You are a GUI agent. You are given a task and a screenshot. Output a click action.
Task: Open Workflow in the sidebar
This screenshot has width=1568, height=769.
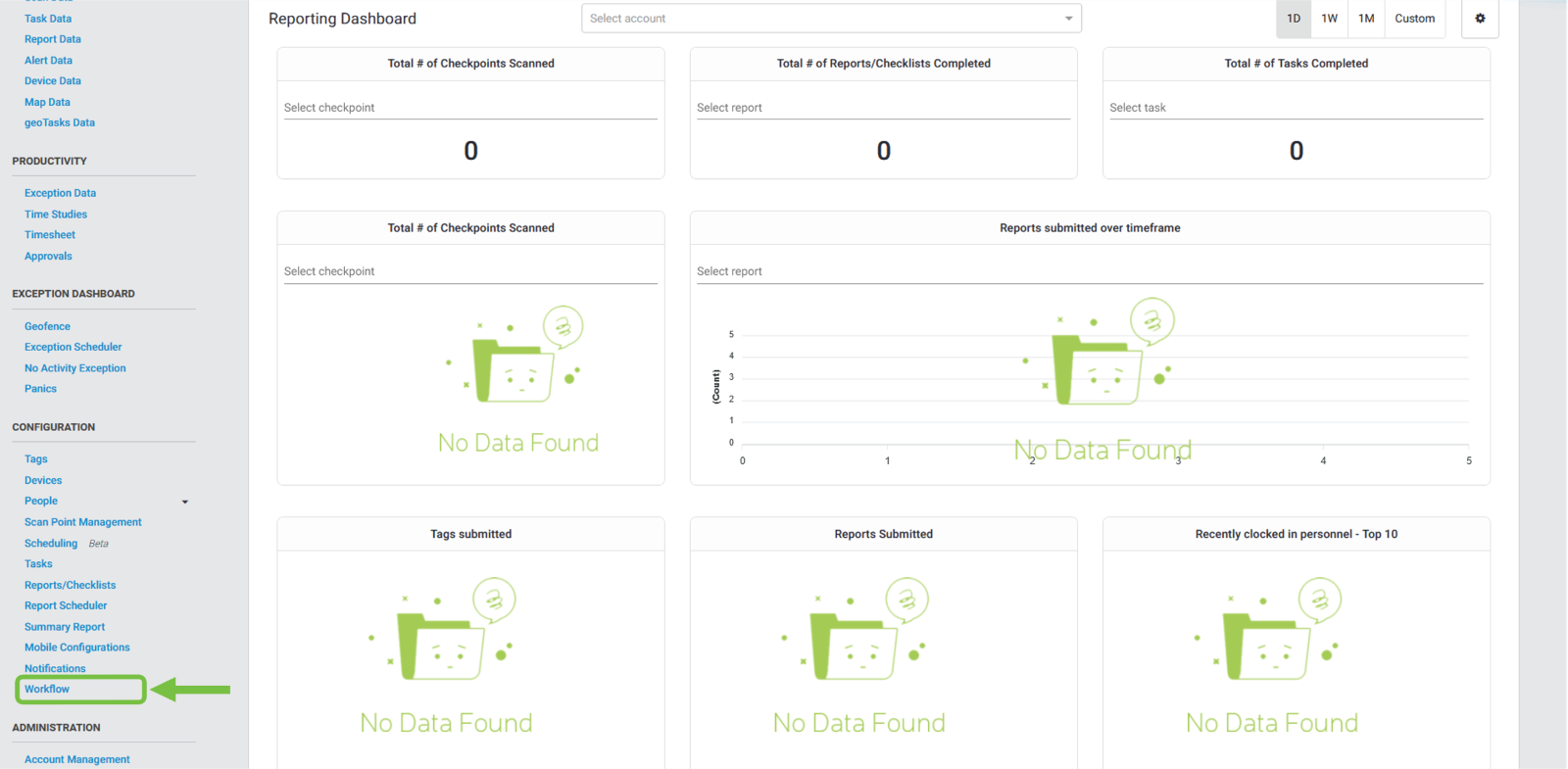tap(47, 690)
